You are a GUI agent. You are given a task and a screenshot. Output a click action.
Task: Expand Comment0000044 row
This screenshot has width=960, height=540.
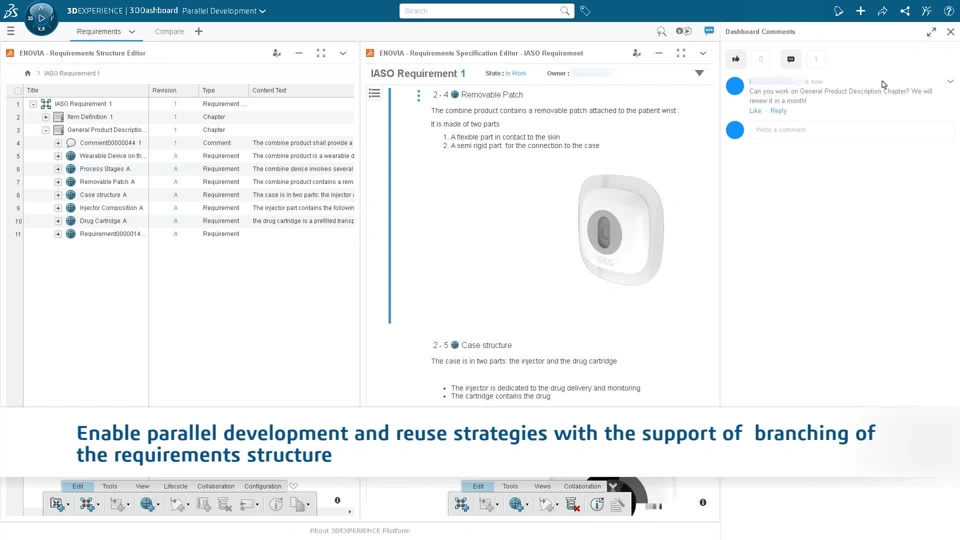(x=58, y=143)
